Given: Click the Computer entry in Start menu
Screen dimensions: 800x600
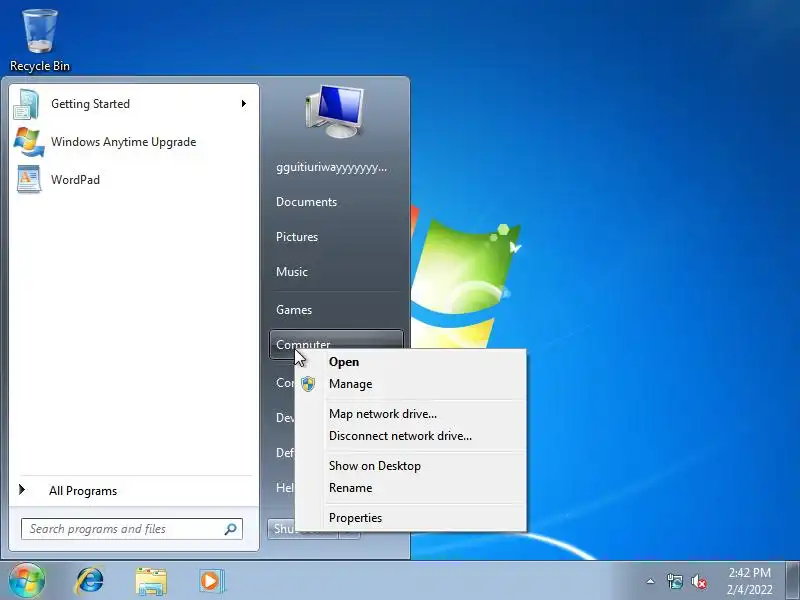Looking at the screenshot, I should [x=336, y=344].
